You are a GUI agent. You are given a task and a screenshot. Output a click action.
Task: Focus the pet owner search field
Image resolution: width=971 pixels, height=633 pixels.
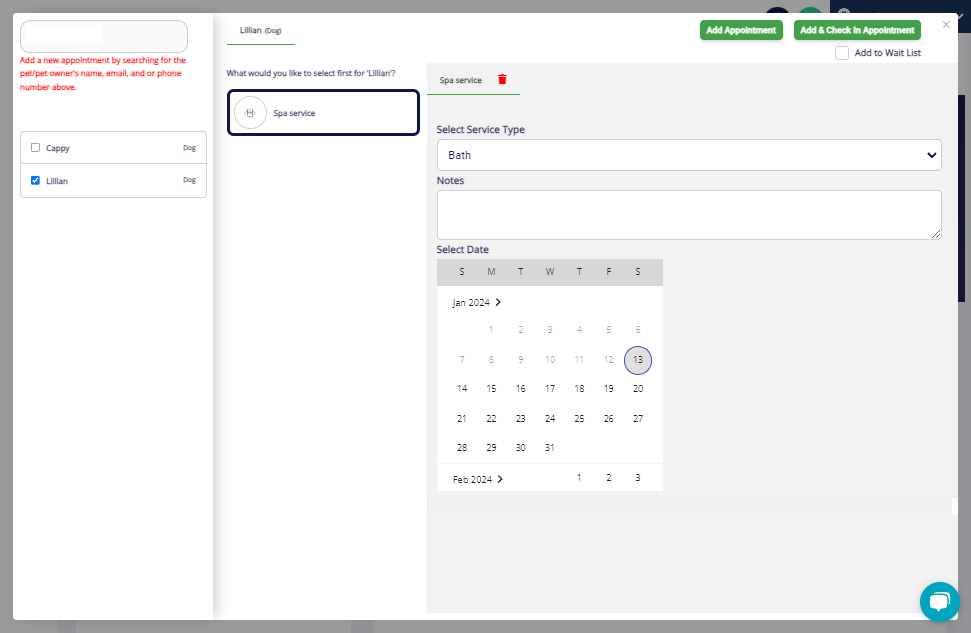click(104, 37)
